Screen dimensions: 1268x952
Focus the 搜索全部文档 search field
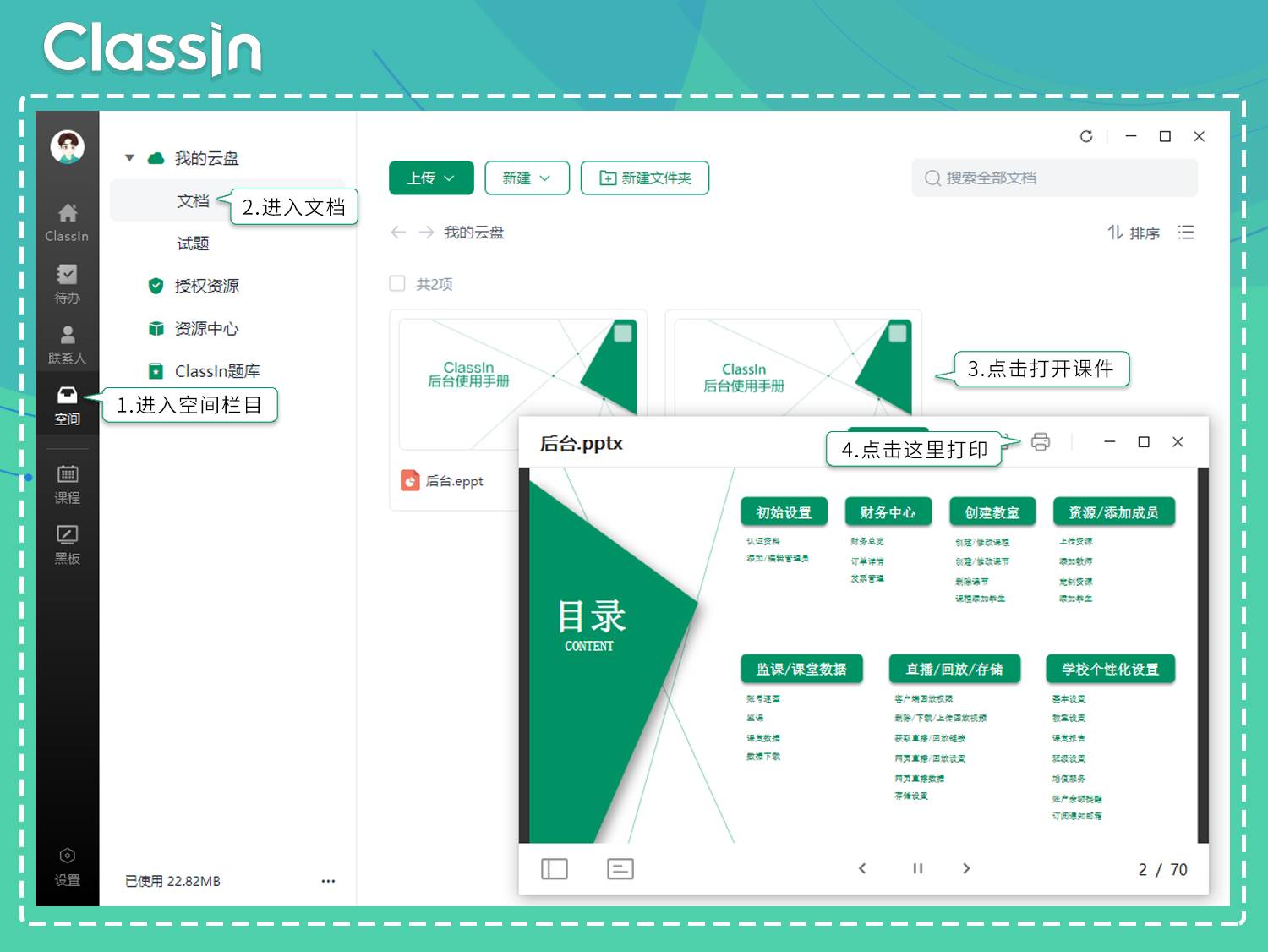click(1054, 178)
